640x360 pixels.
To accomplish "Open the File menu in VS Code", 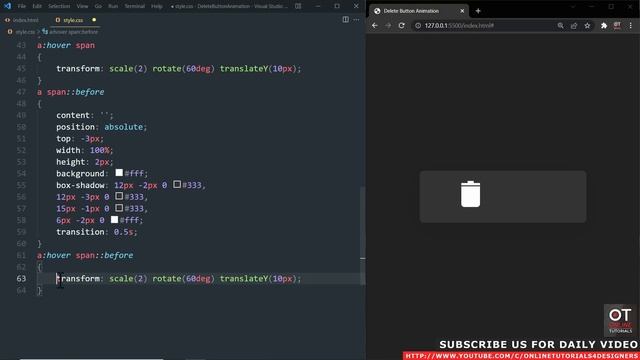I will pos(22,6).
